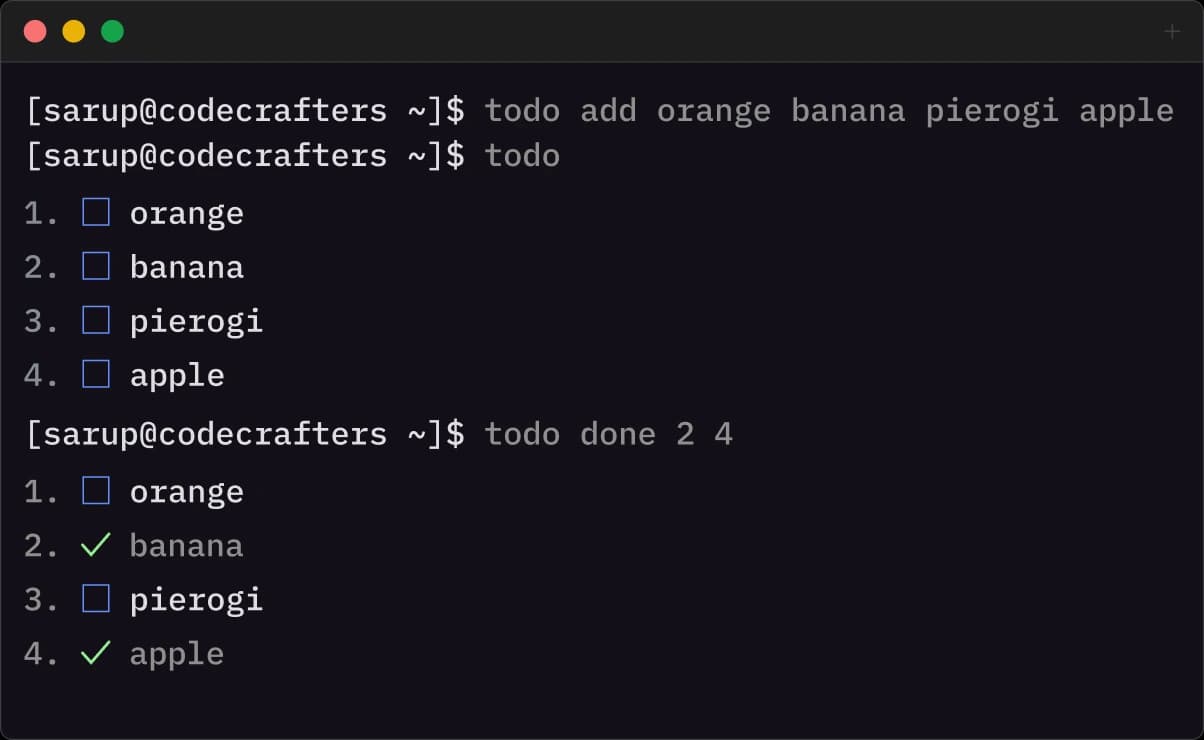Click the green checkmark next to apple
1204x740 pixels.
click(97, 652)
